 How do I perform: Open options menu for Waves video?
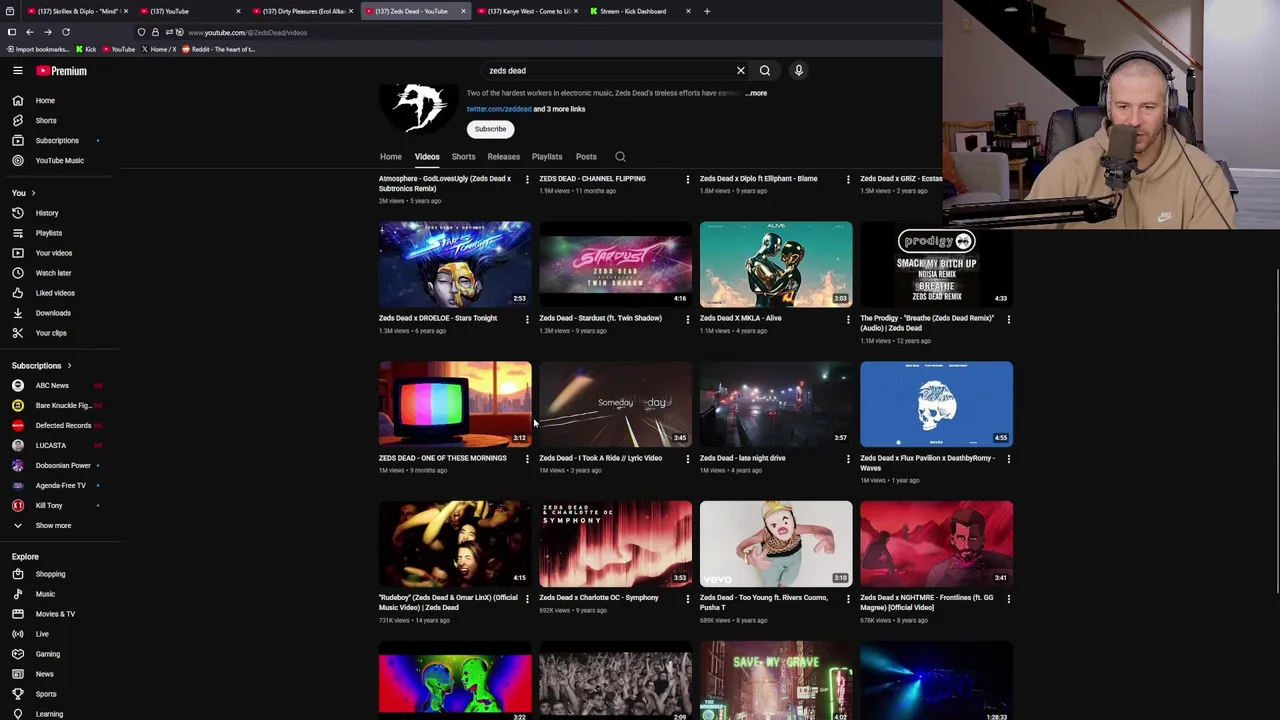(1008, 460)
